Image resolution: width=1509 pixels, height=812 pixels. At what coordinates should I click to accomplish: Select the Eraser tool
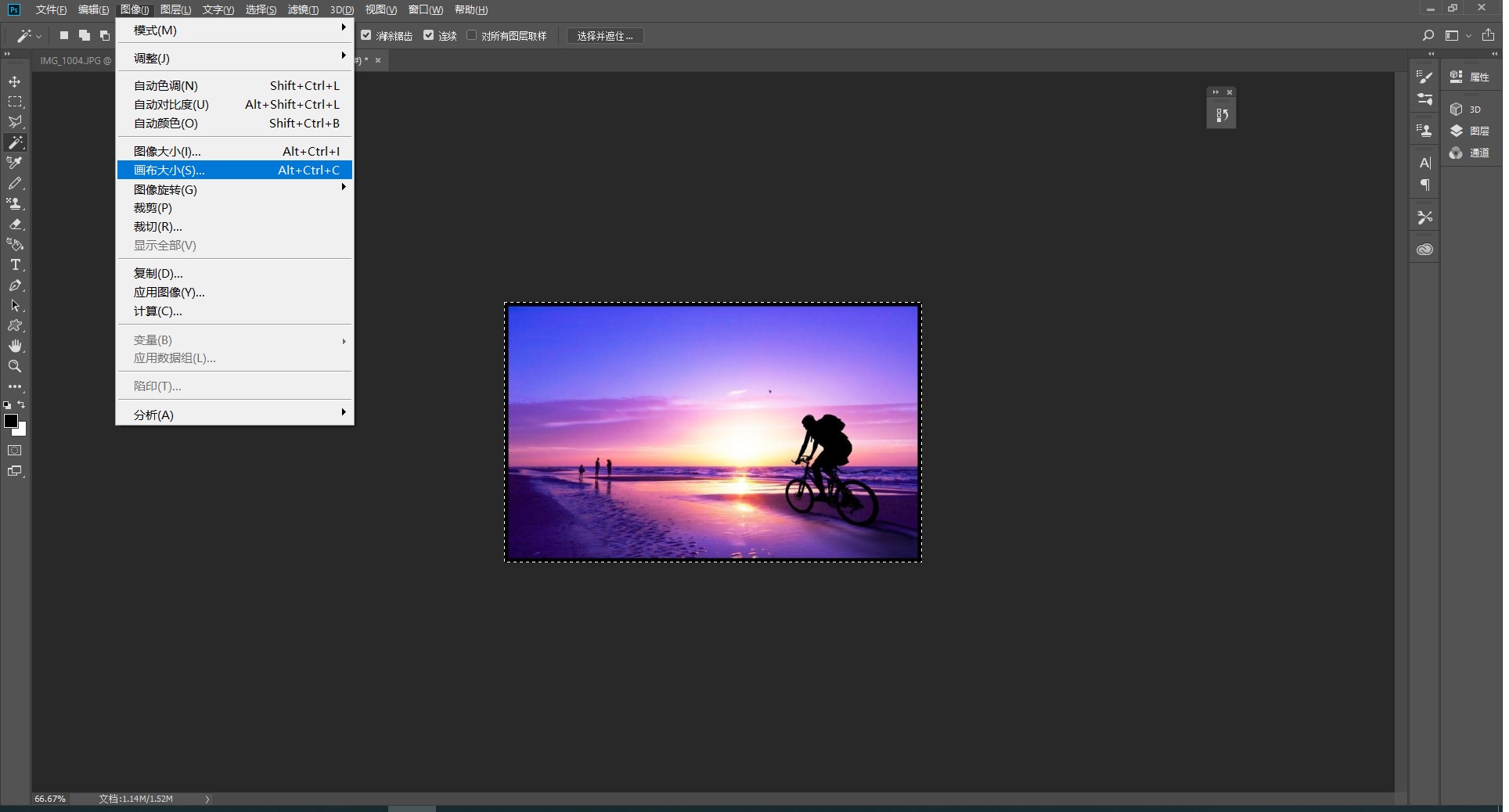[15, 224]
